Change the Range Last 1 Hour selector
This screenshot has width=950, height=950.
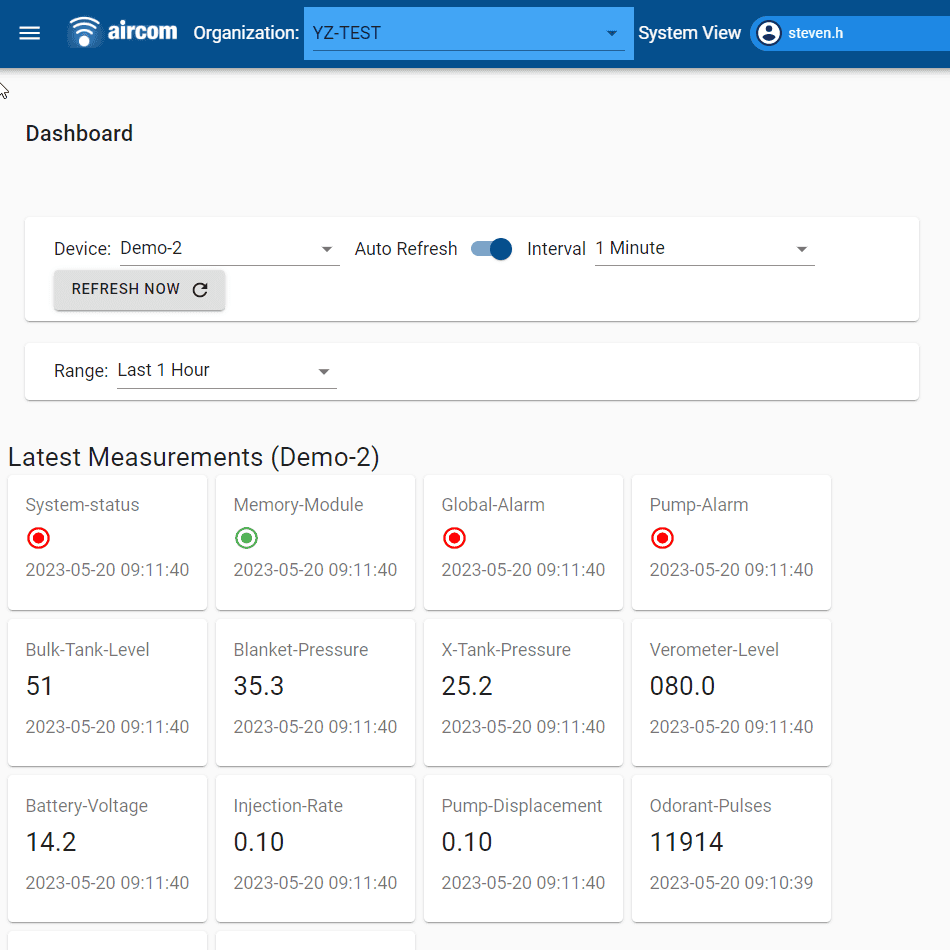tap(225, 371)
